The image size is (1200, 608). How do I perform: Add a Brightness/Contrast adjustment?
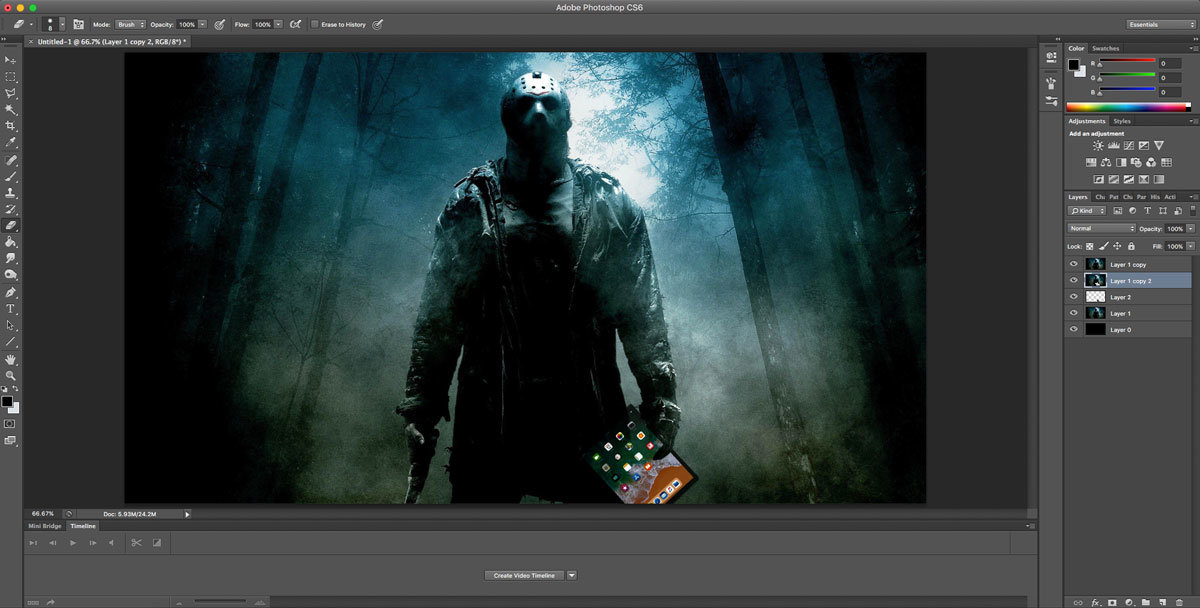coord(1098,146)
